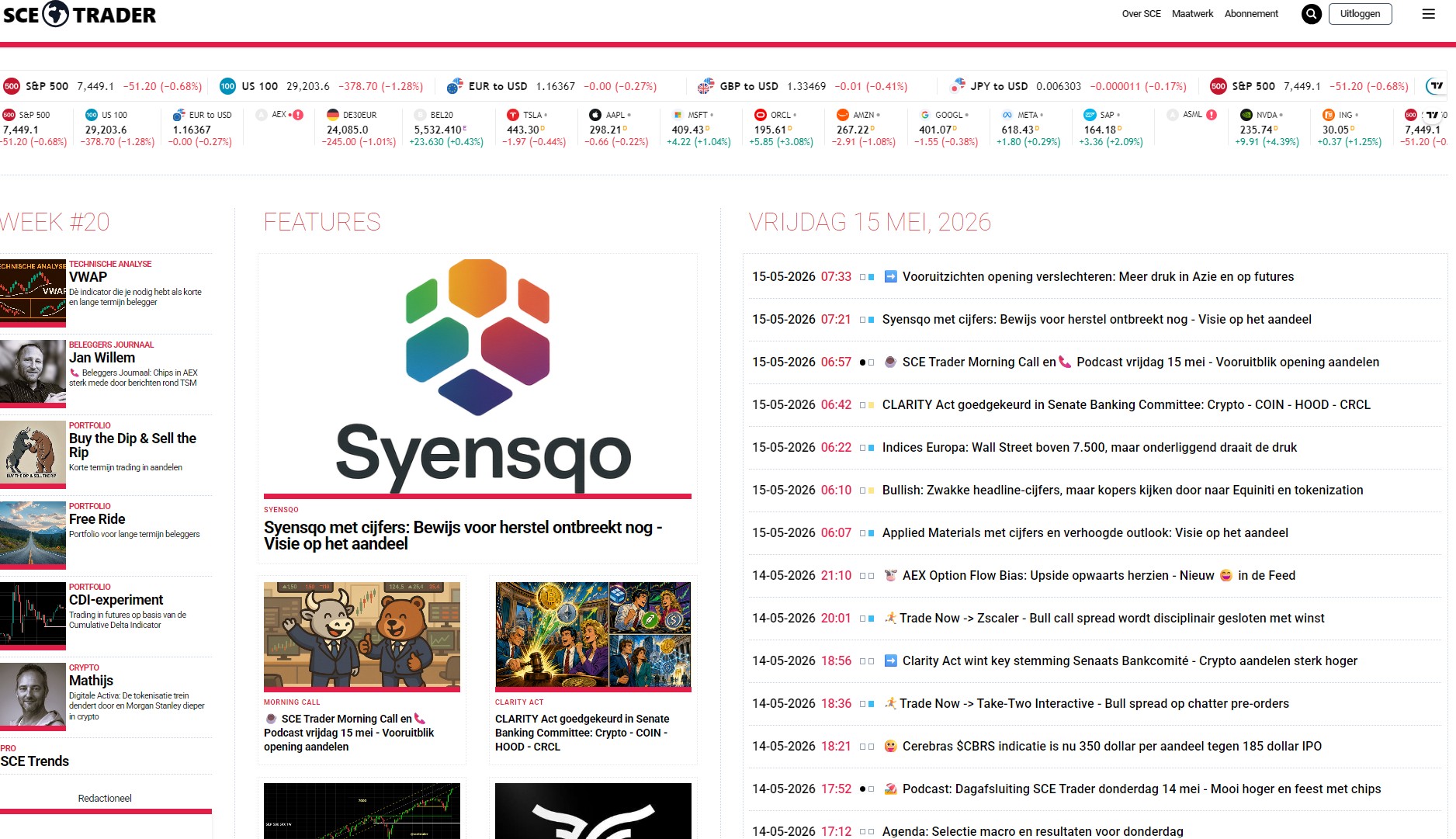Open the GBP to USD ticker quote
The height and width of the screenshot is (839, 1456).
[802, 86]
